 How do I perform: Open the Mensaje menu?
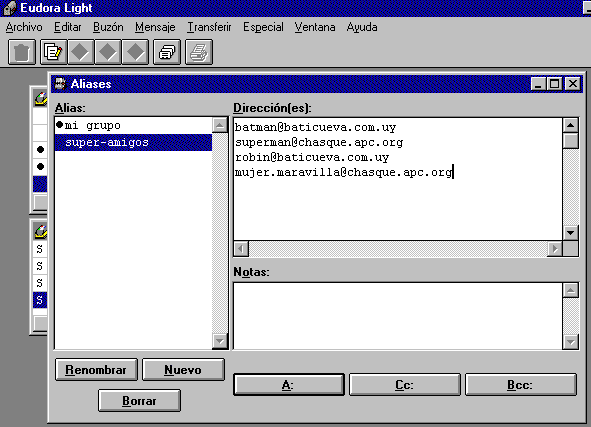click(x=155, y=27)
